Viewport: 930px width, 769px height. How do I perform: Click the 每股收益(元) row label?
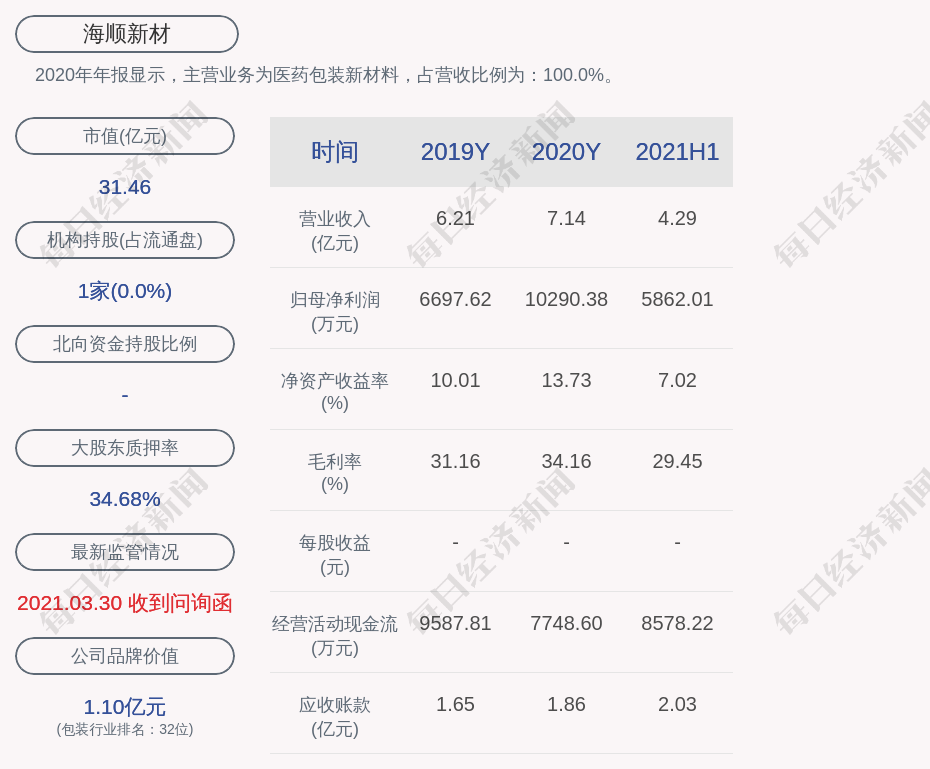[x=335, y=555]
